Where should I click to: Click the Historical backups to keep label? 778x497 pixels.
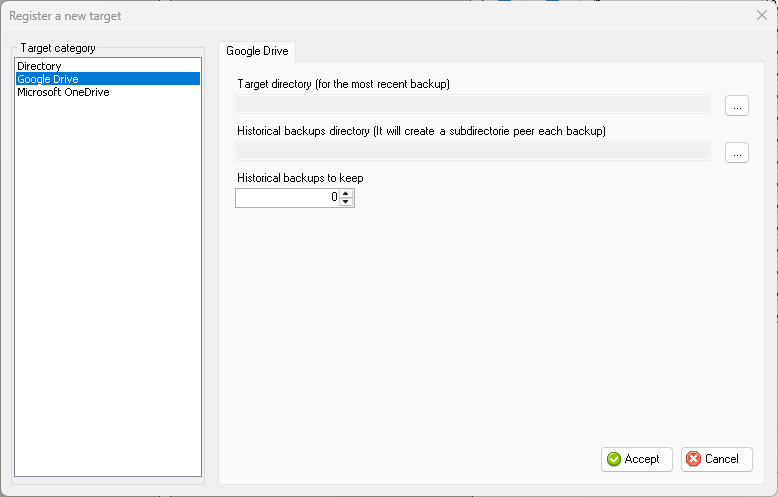click(300, 178)
